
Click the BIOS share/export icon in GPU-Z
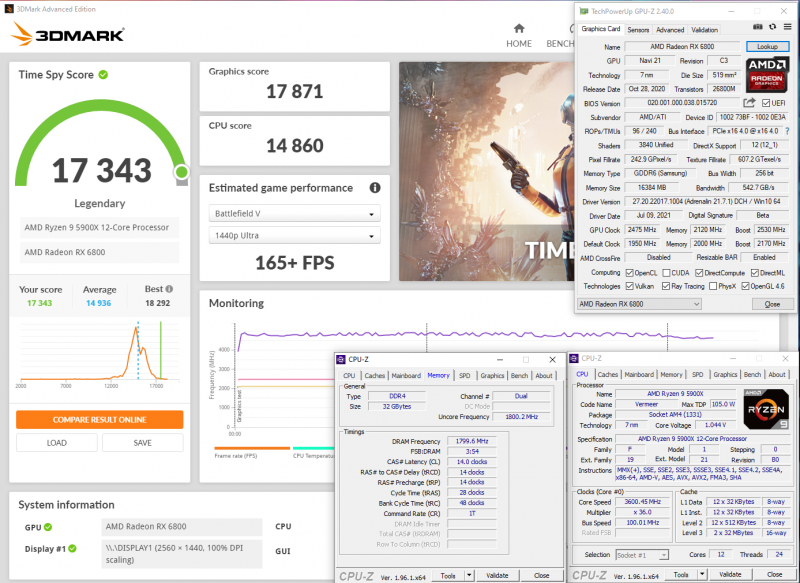(x=749, y=102)
